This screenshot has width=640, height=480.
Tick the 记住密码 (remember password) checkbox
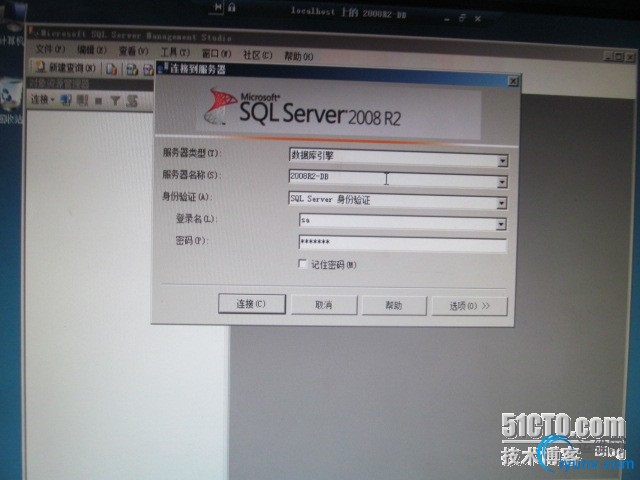click(302, 264)
